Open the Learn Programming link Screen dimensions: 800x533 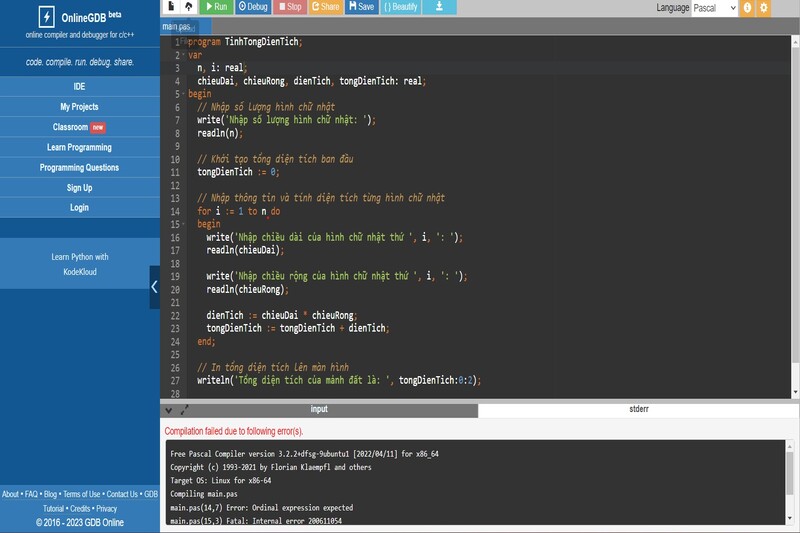79,147
